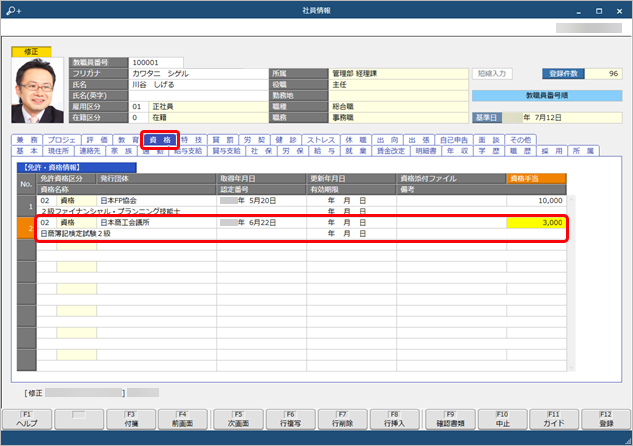Go to next screen with F5 次画面
The image size is (633, 446).
(x=238, y=418)
